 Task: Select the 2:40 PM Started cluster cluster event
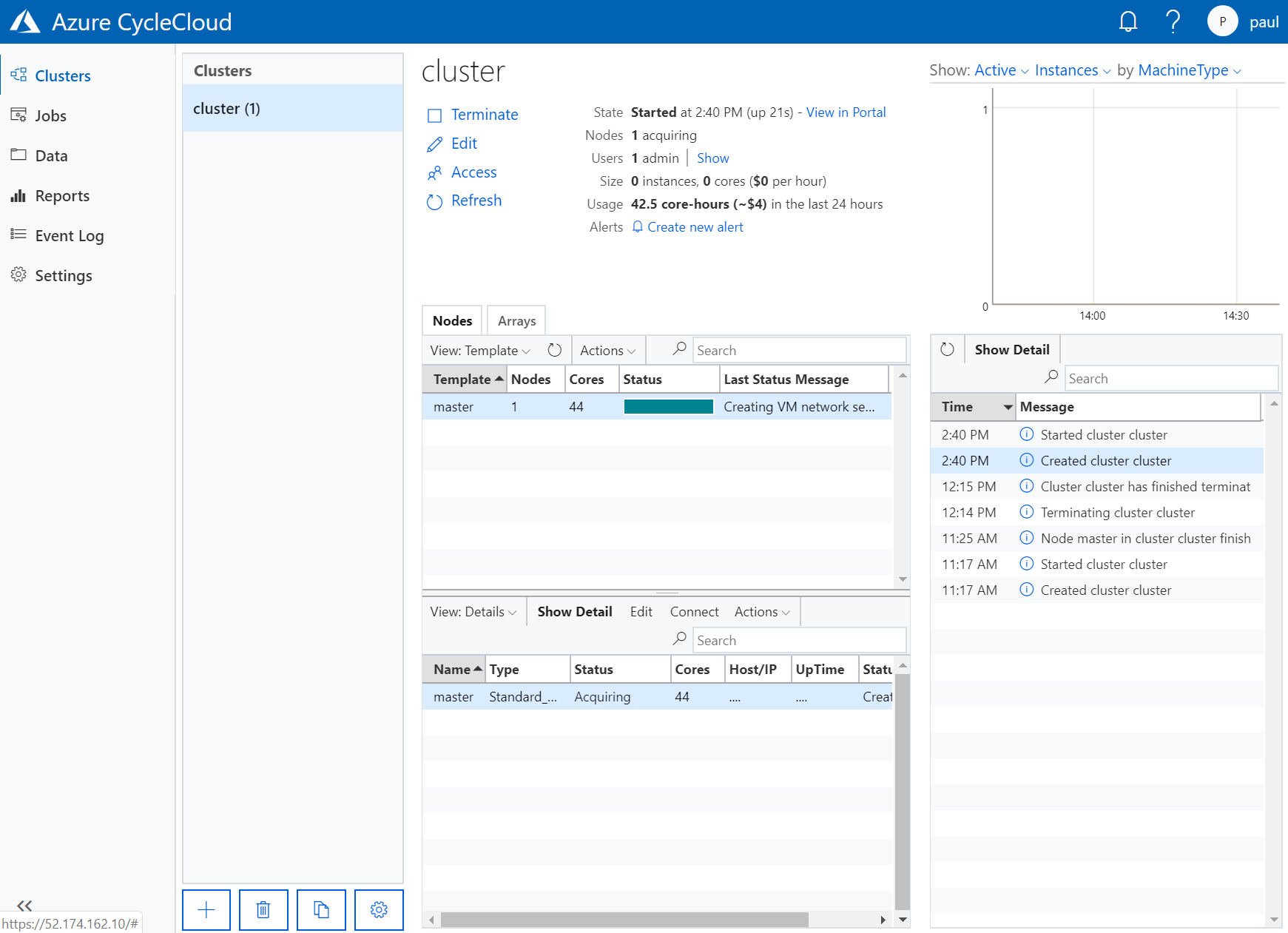pyautogui.click(x=1096, y=434)
